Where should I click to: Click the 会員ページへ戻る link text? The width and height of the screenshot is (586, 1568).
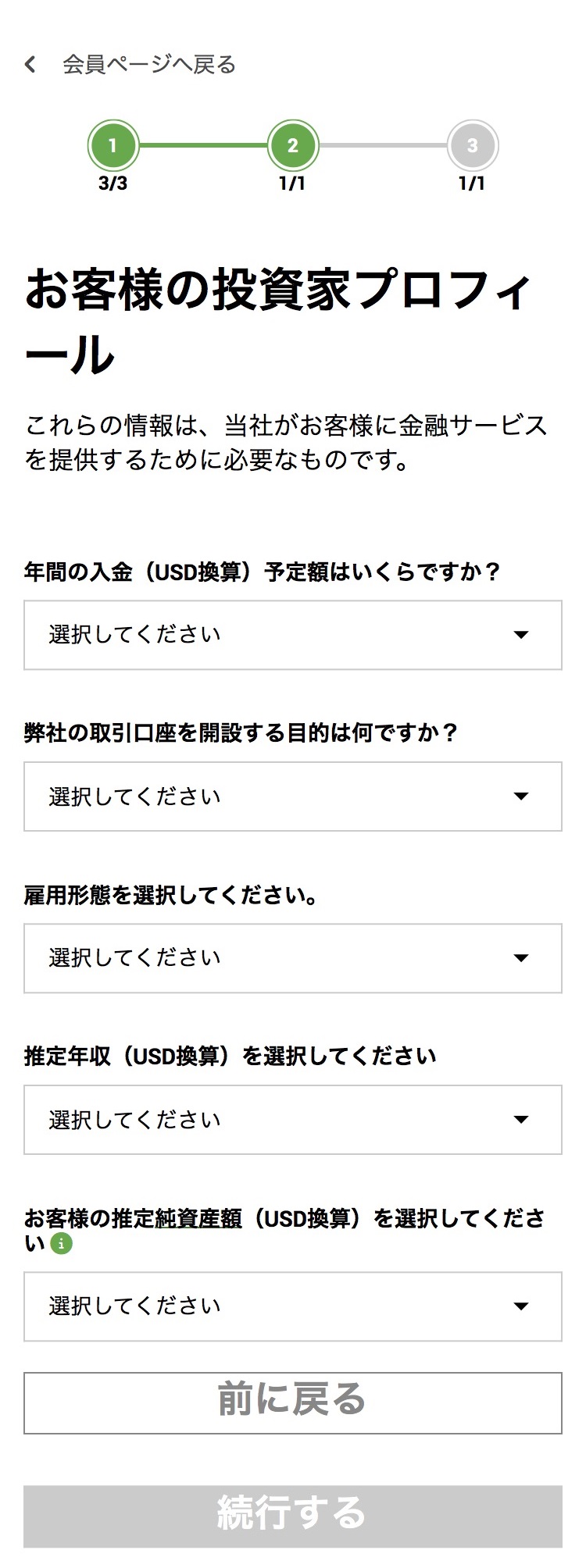pyautogui.click(x=148, y=64)
